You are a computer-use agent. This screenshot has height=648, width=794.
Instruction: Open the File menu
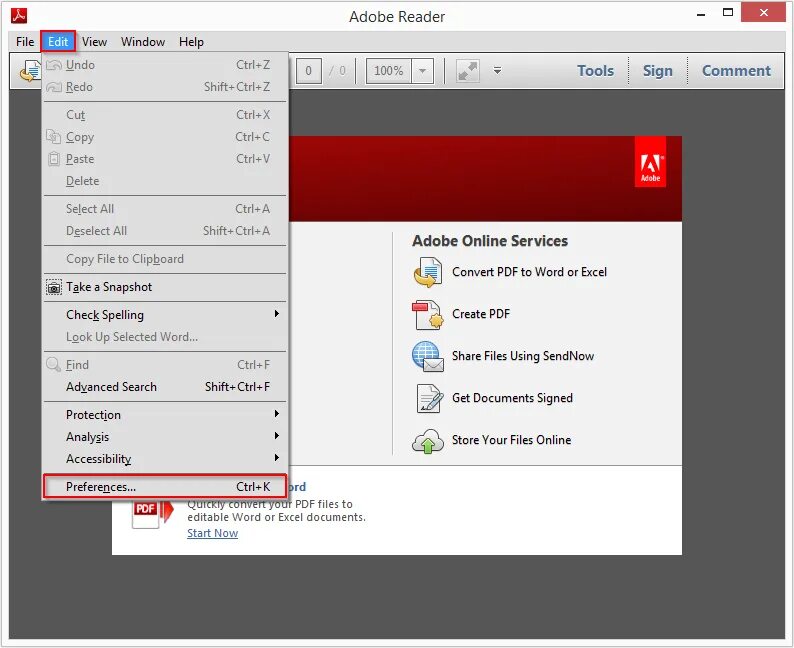[25, 42]
